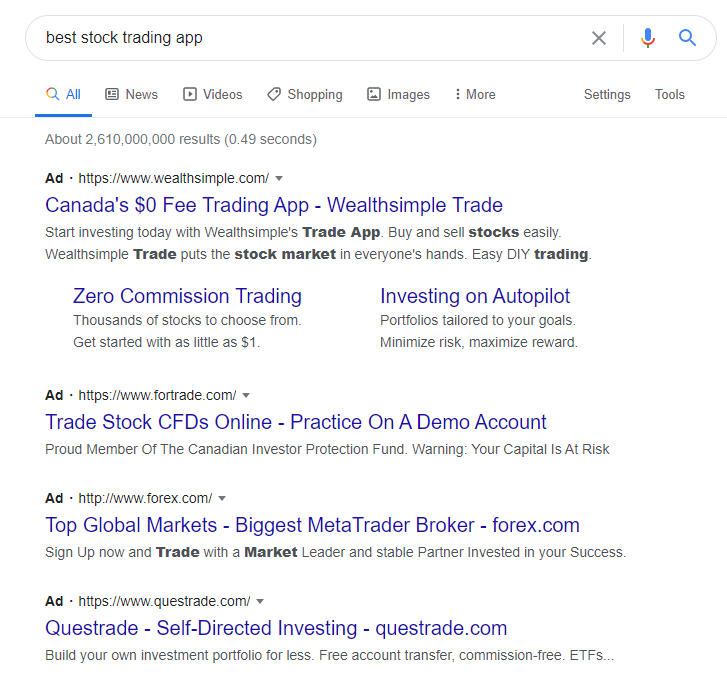
Task: Expand the wealthsimple.com ad dropdown arrow
Action: click(279, 179)
